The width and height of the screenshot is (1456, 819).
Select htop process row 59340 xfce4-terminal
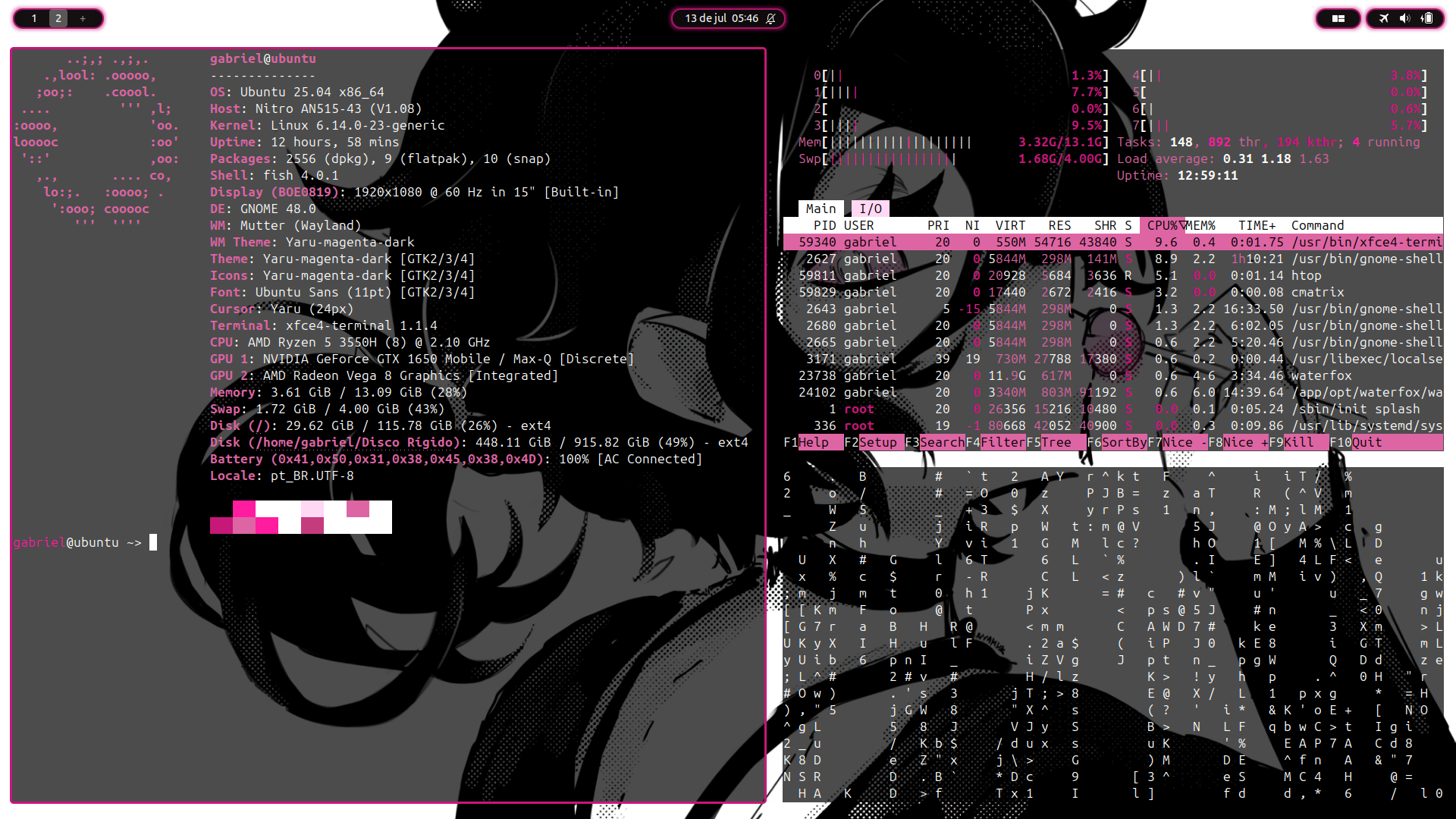point(1112,242)
